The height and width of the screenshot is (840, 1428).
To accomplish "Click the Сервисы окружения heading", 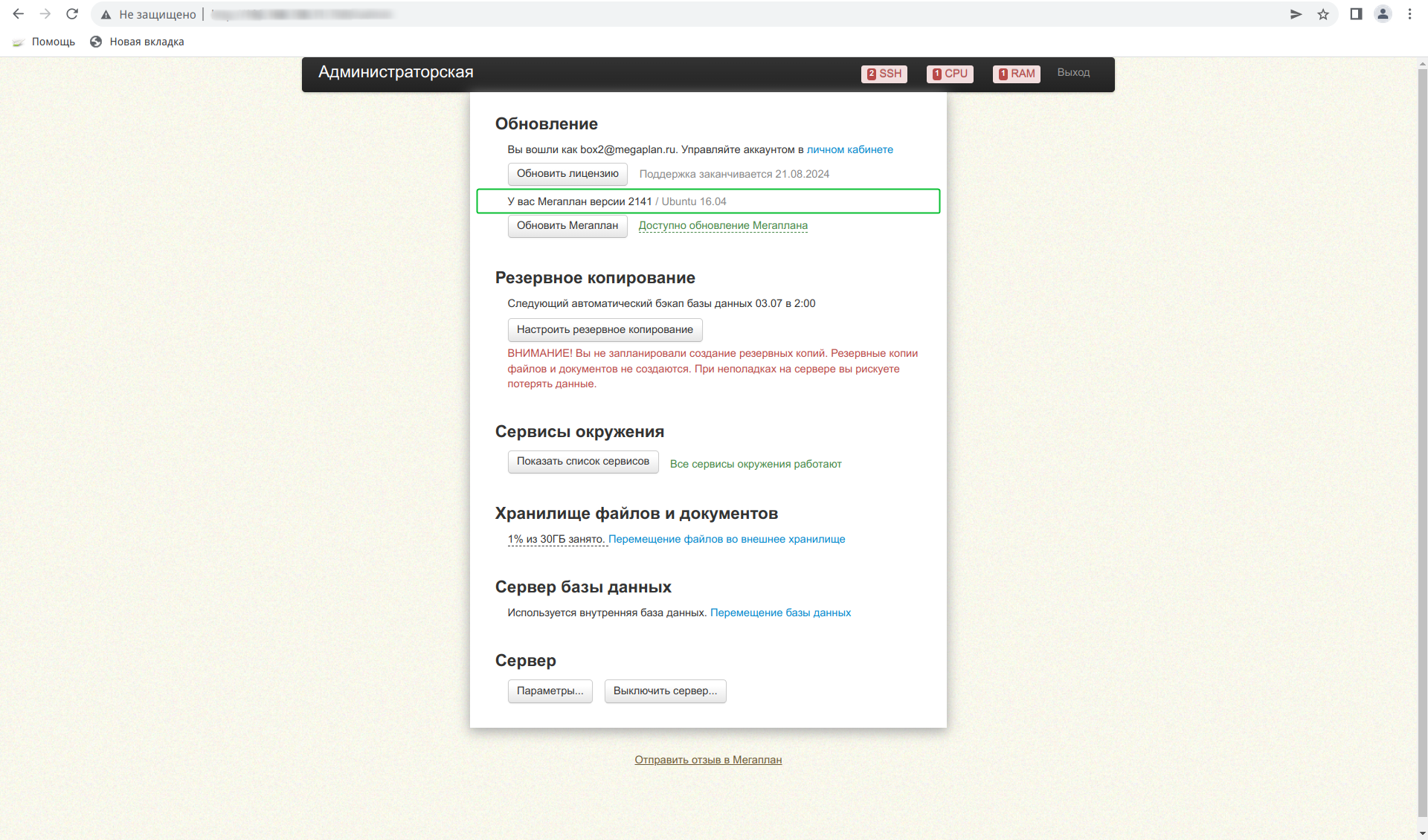I will pos(579,432).
